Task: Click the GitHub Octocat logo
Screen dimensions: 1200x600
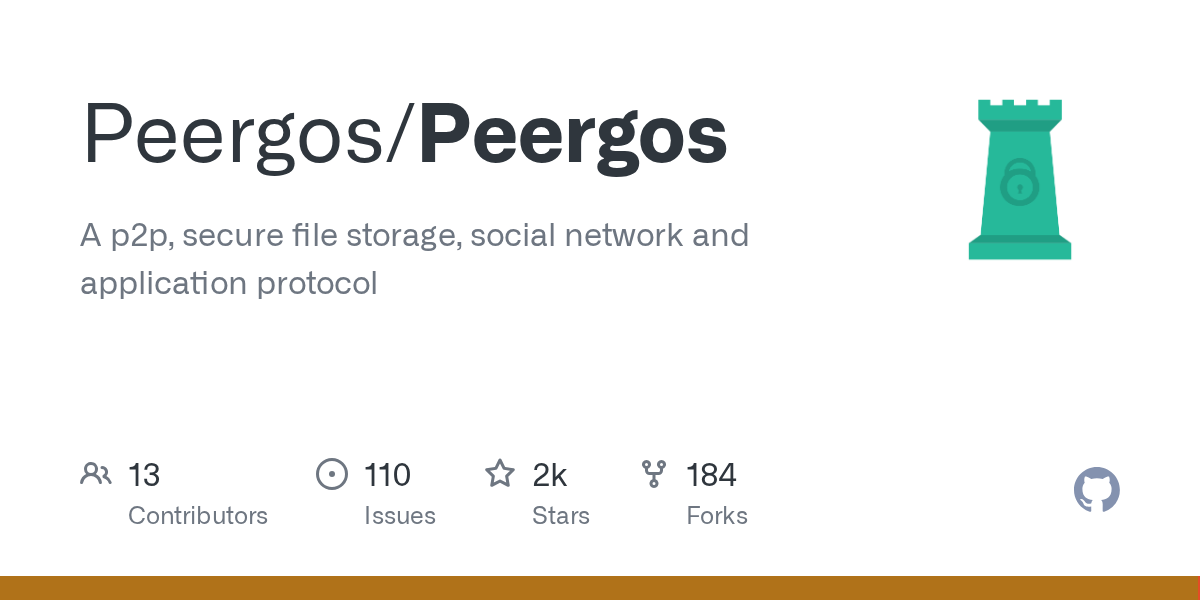Action: pos(1096,490)
